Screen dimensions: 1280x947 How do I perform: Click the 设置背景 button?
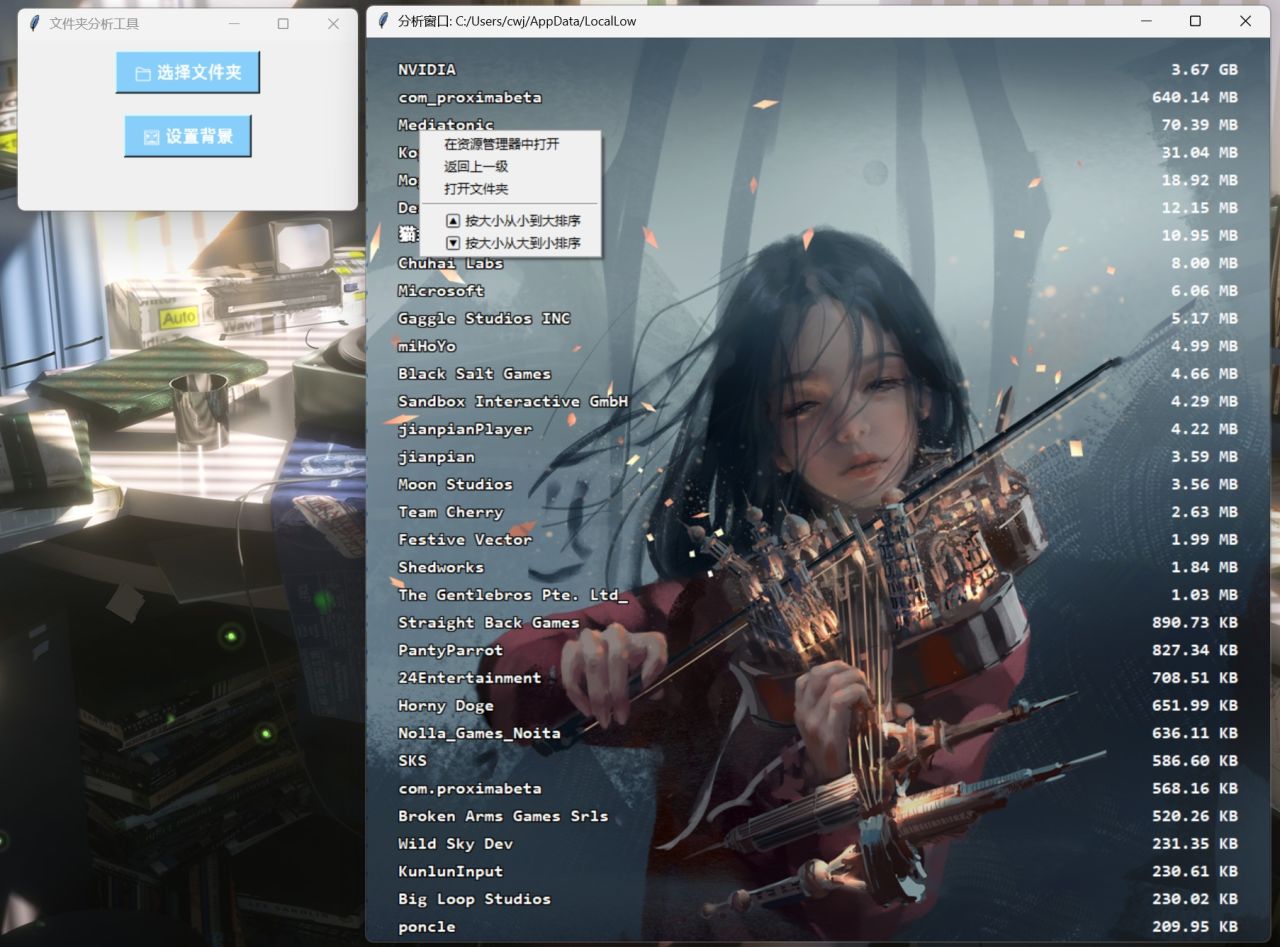pos(187,136)
